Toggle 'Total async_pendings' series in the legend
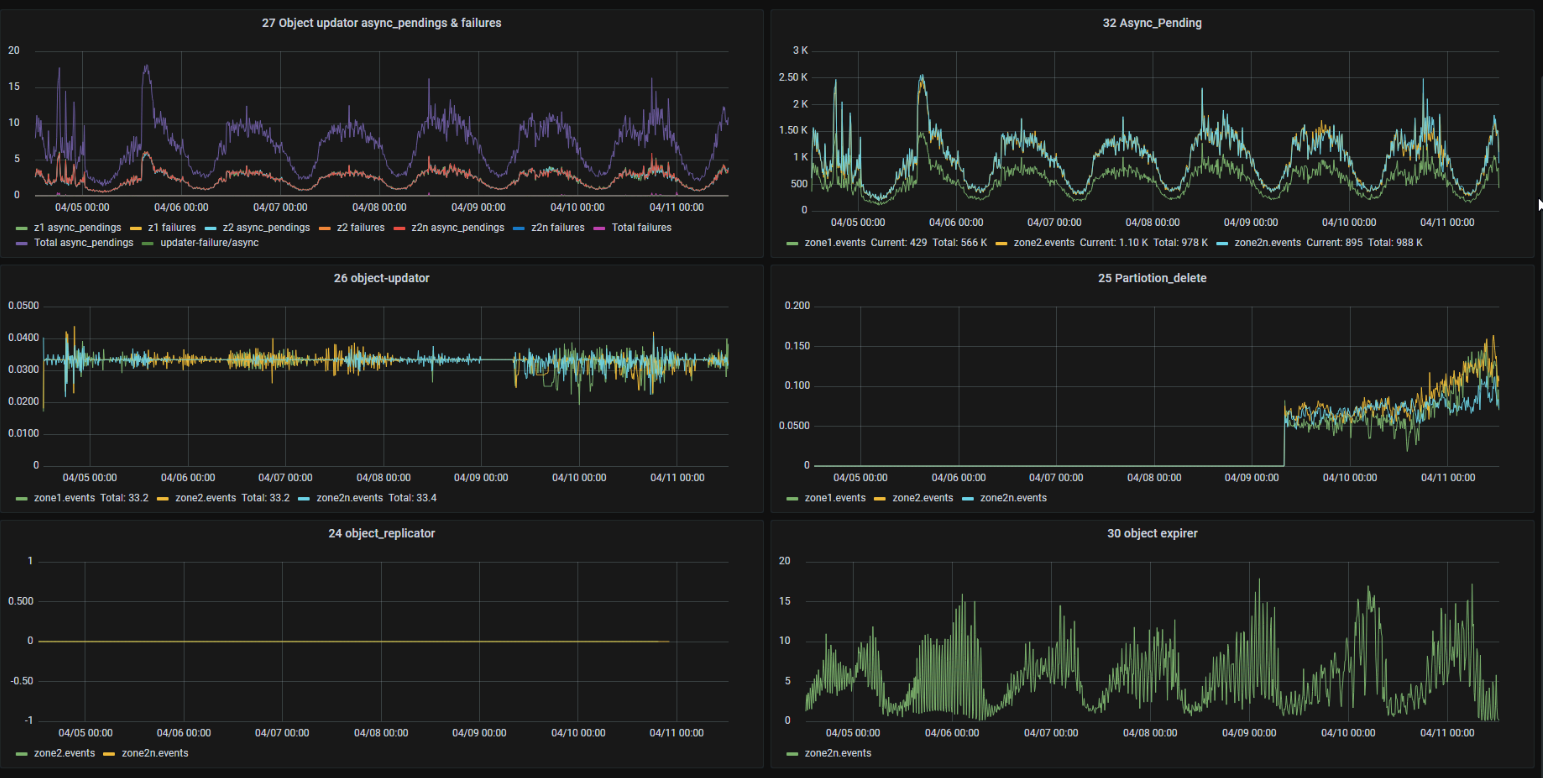This screenshot has height=778, width=1543. pyautogui.click(x=83, y=243)
